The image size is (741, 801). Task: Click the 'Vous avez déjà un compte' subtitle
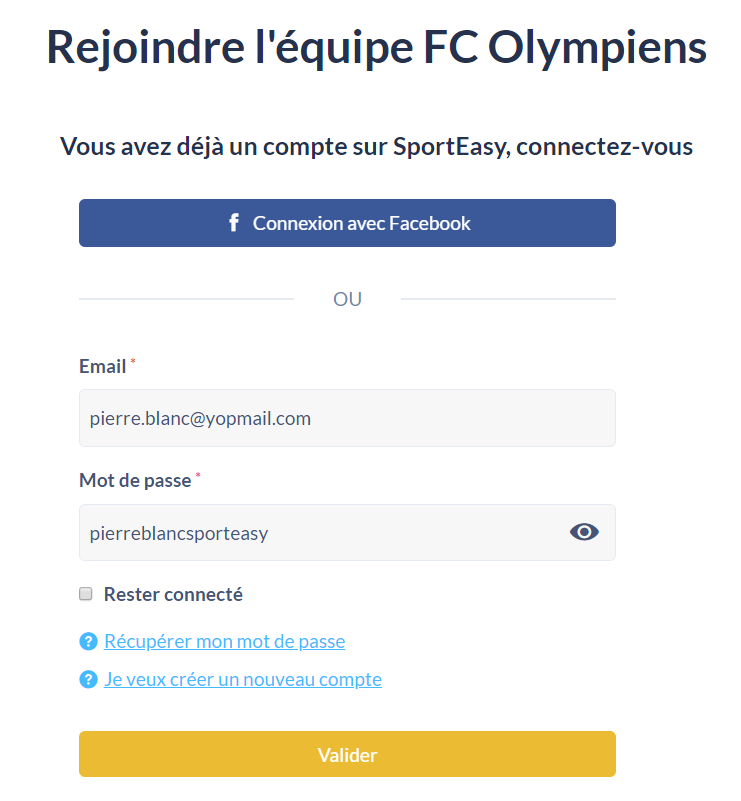[376, 147]
